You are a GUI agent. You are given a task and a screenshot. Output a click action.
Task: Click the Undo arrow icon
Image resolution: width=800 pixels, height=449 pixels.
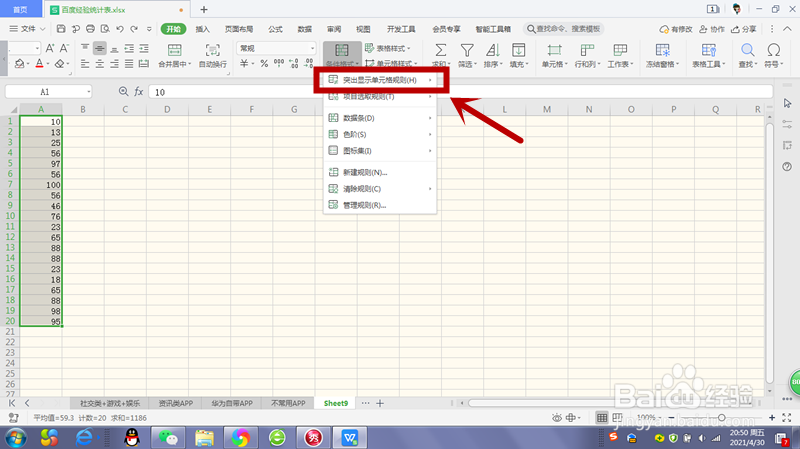pyautogui.click(x=119, y=29)
